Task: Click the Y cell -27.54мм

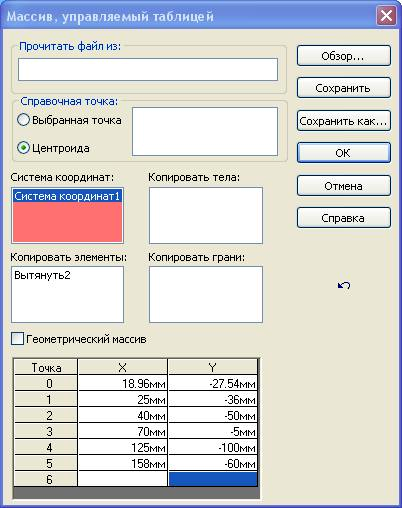Action: 213,383
